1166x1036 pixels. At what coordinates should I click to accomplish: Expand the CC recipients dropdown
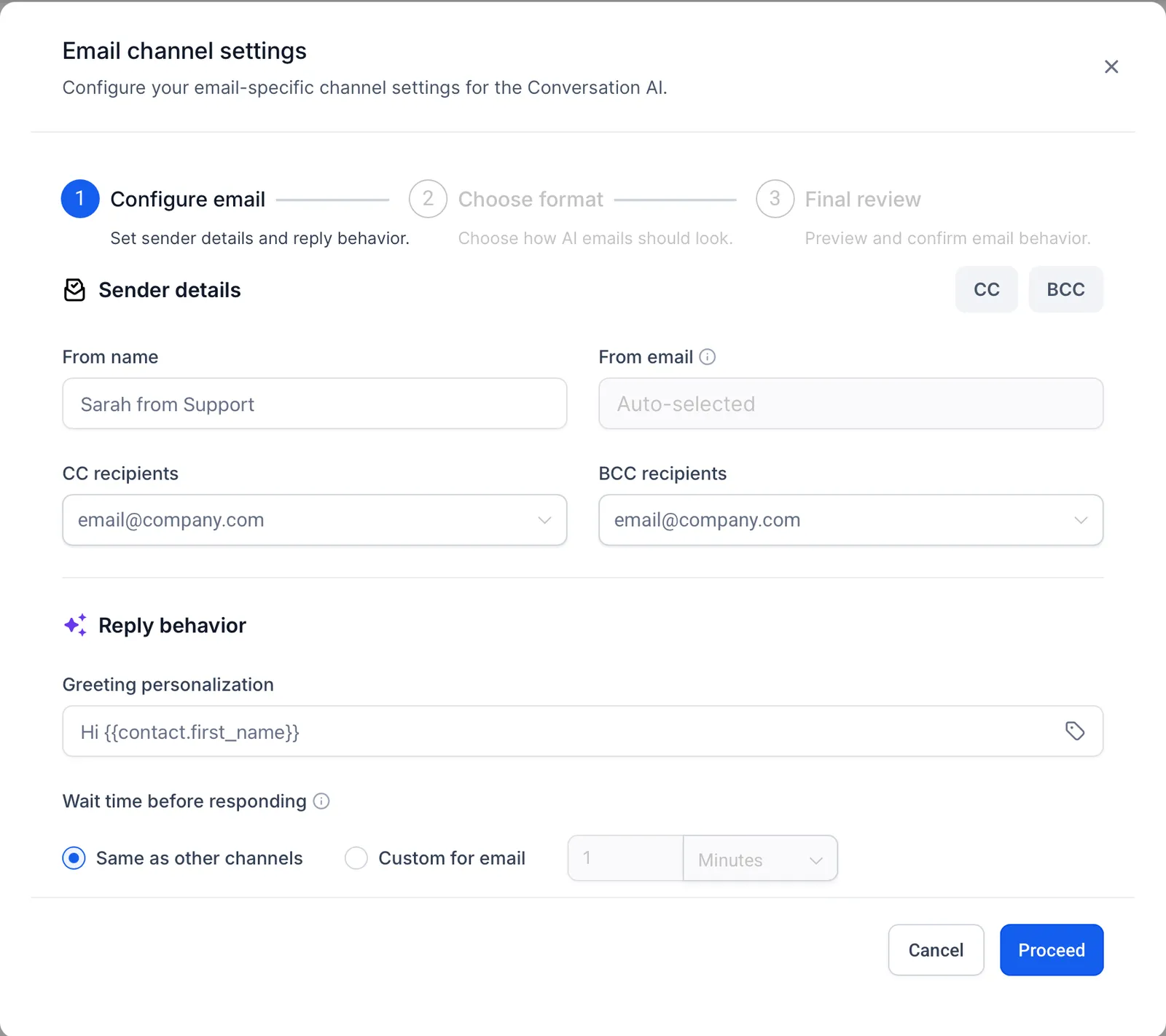tap(315, 520)
